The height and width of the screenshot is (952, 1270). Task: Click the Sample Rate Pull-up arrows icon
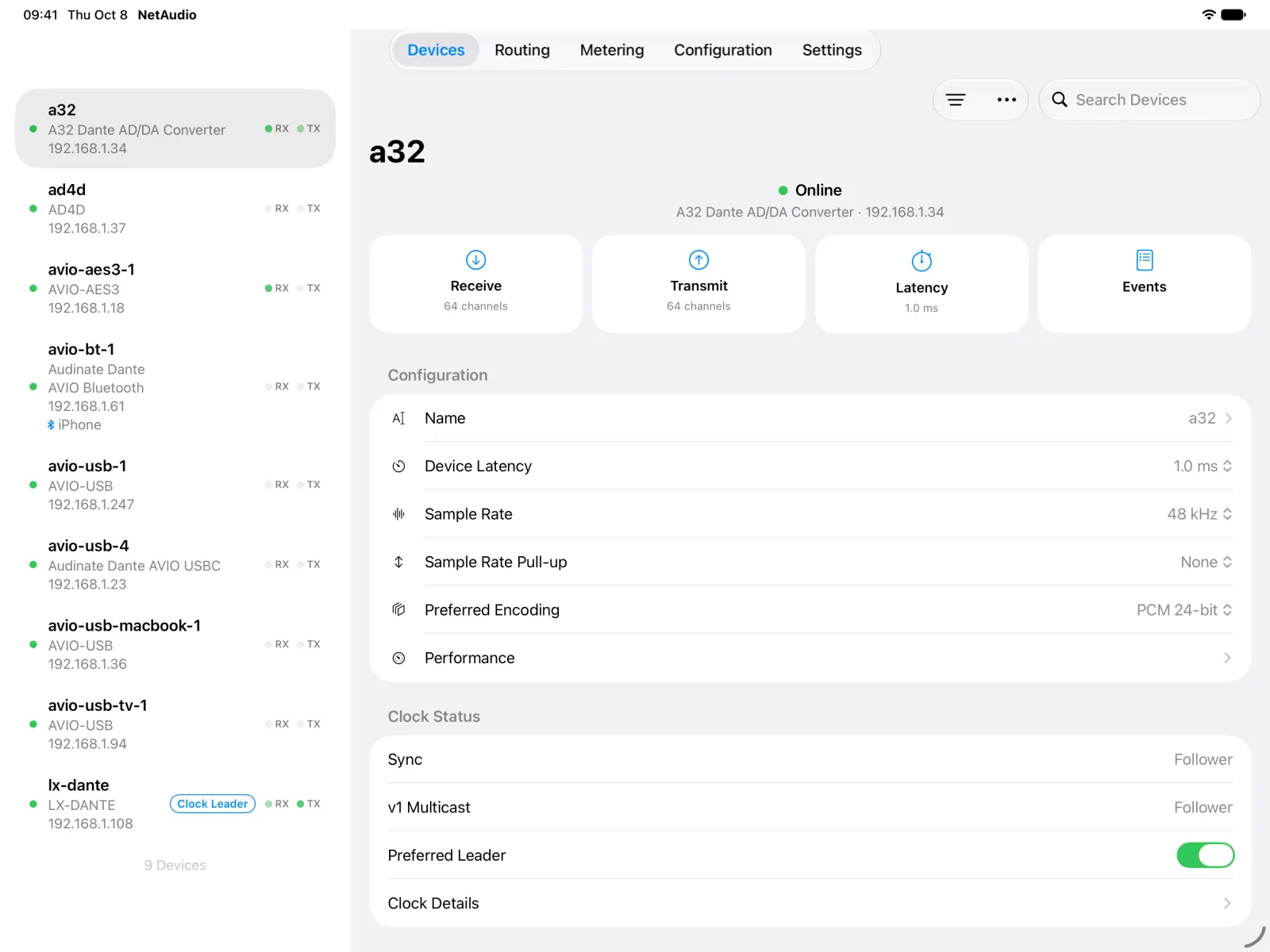pos(398,562)
